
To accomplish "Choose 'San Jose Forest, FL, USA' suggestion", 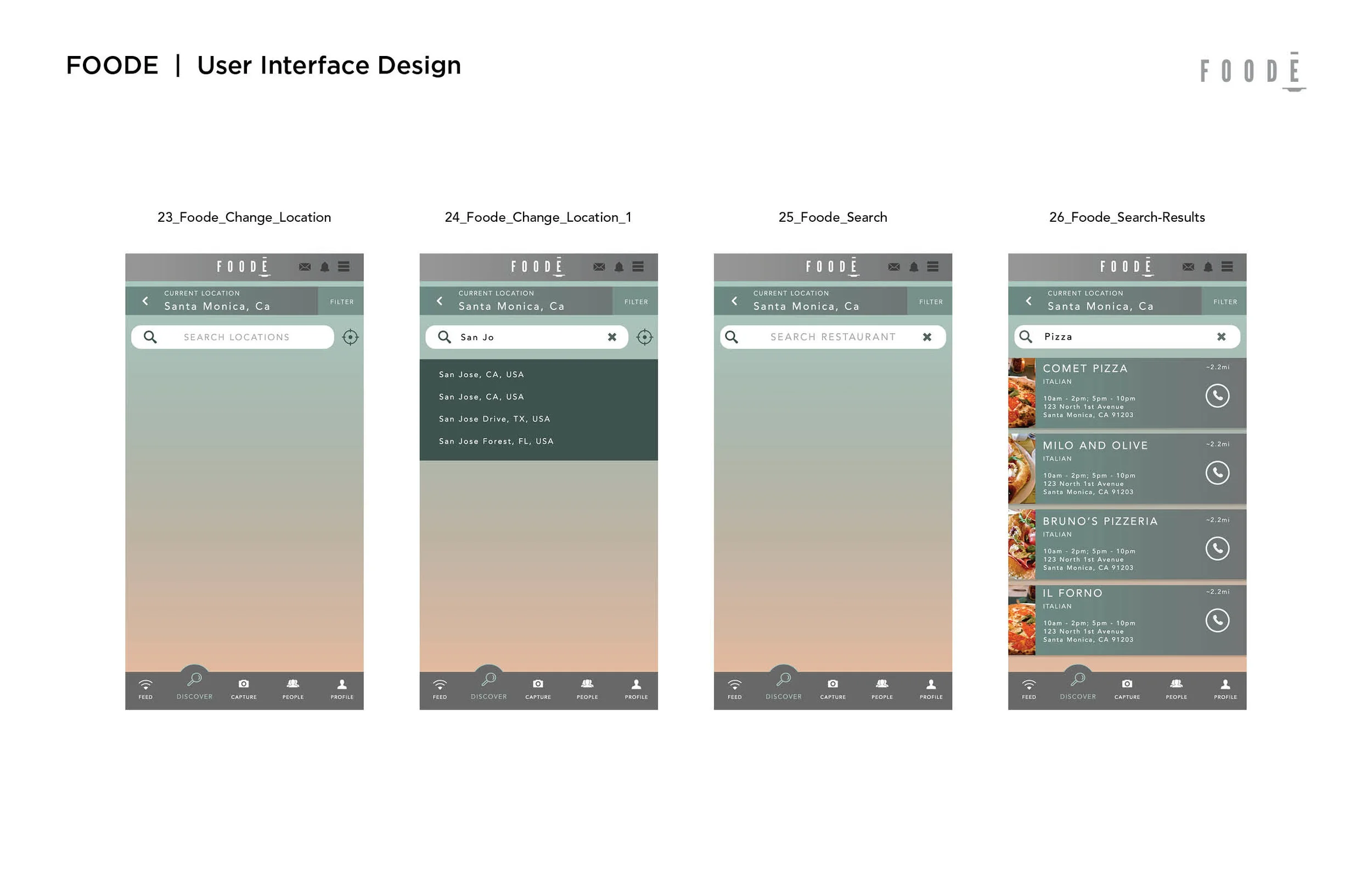I will [496, 441].
